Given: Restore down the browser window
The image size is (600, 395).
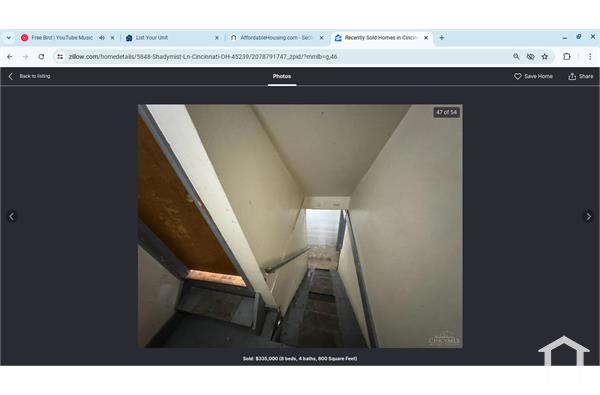Looking at the screenshot, I should [x=579, y=37].
